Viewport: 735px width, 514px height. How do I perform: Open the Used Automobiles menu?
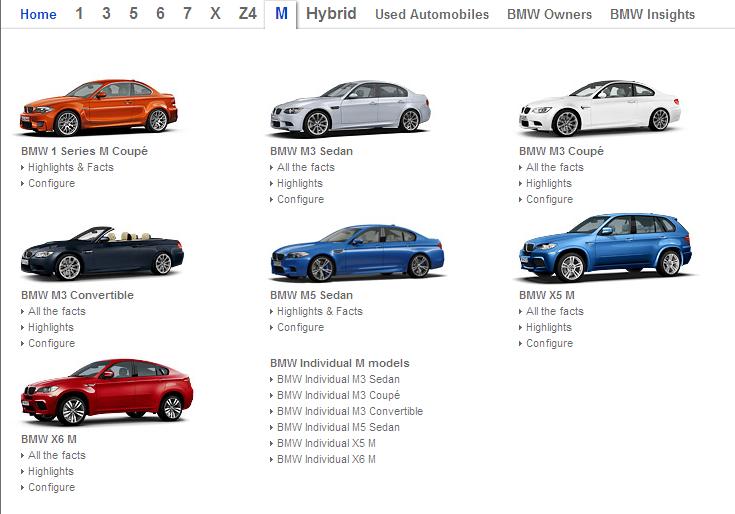click(x=432, y=15)
